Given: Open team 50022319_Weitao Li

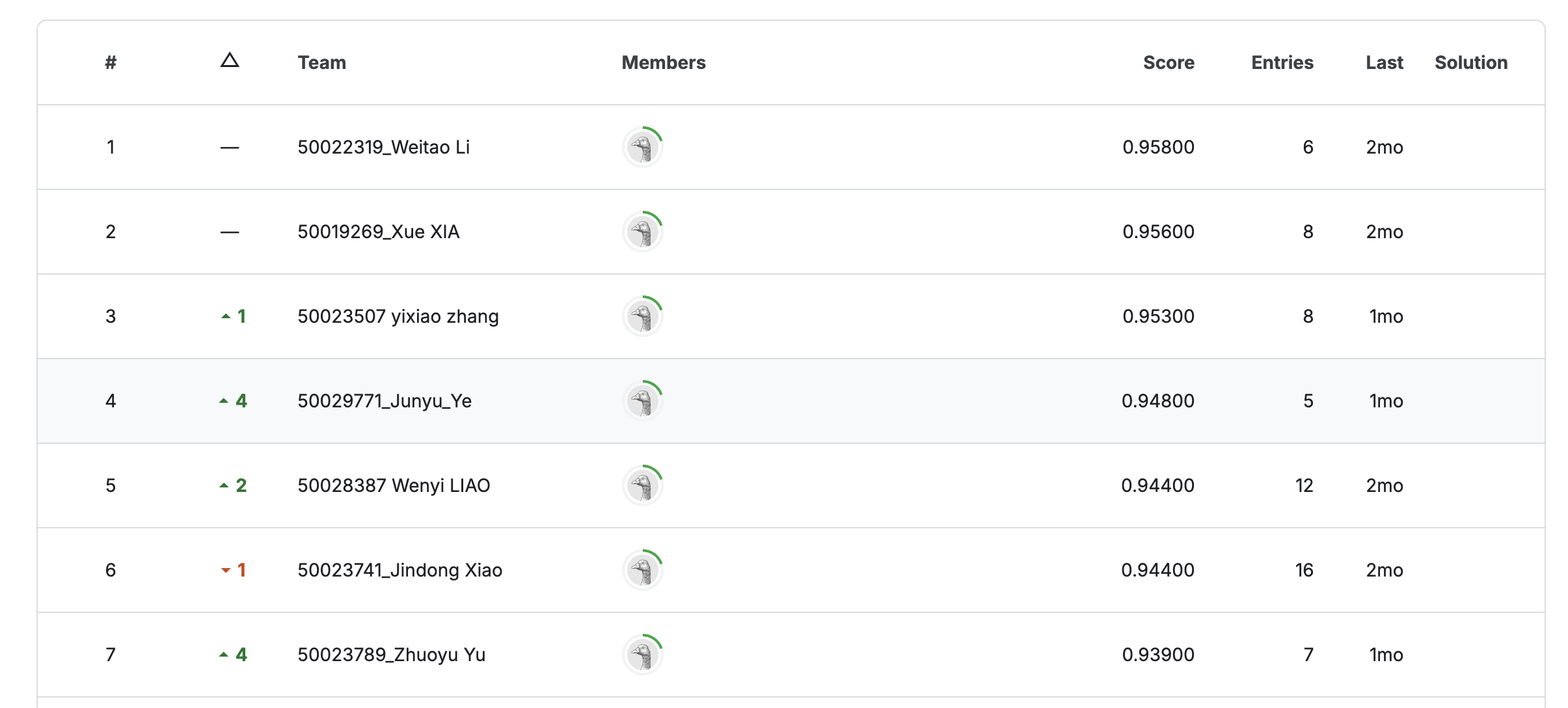Looking at the screenshot, I should [383, 147].
